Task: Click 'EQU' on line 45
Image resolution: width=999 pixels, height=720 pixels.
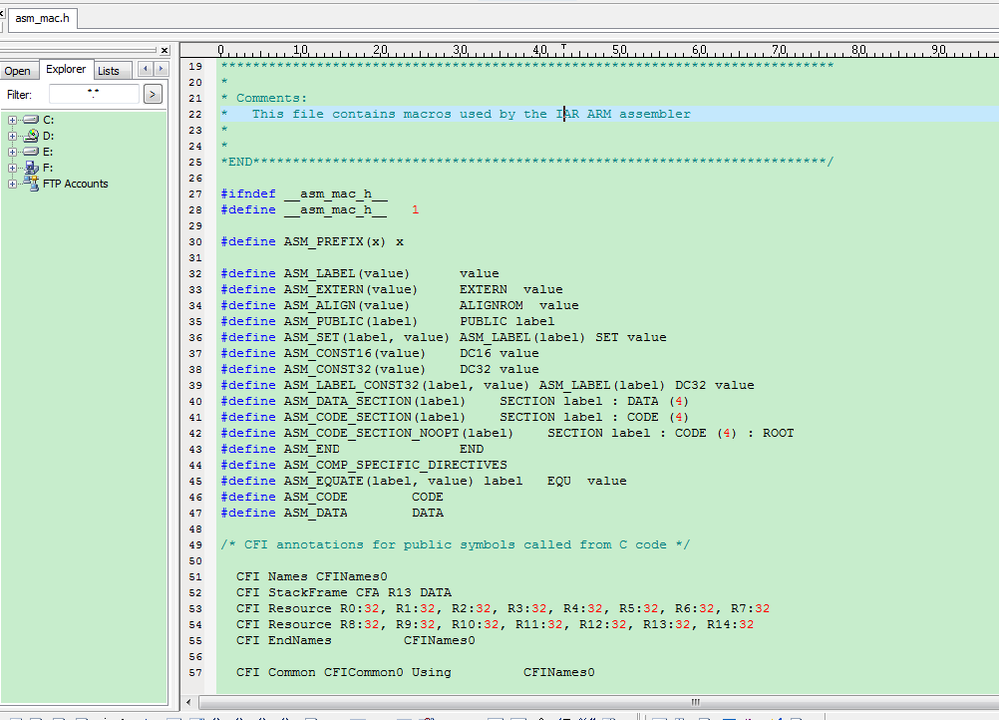Action: click(x=559, y=480)
